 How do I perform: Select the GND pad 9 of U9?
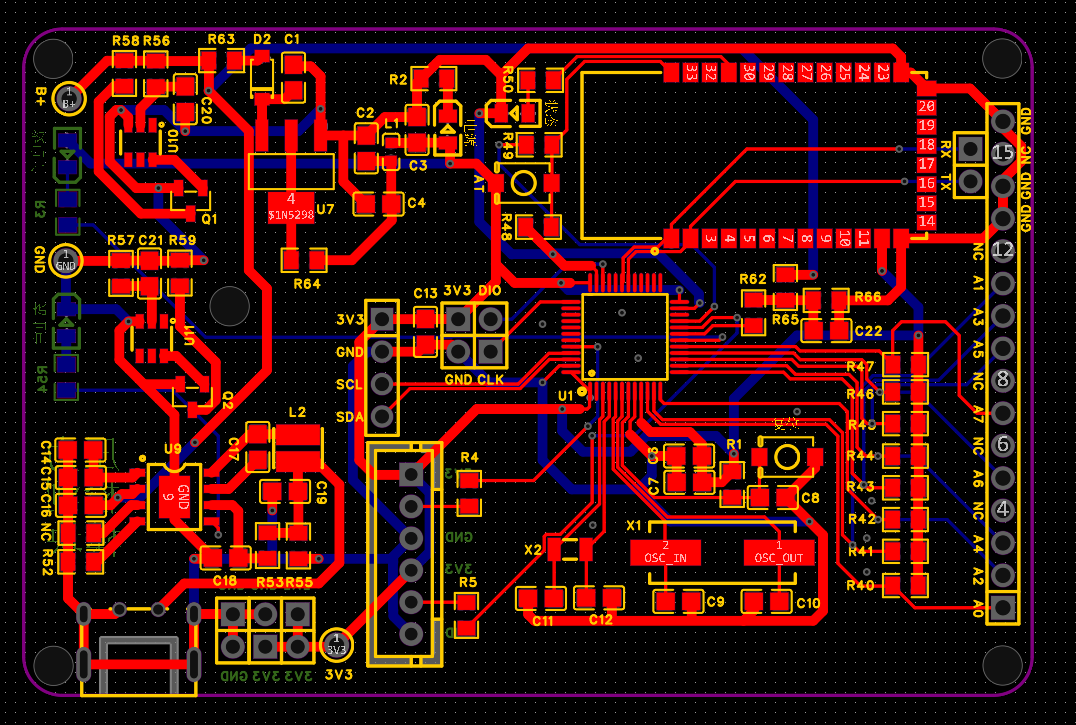point(175,497)
